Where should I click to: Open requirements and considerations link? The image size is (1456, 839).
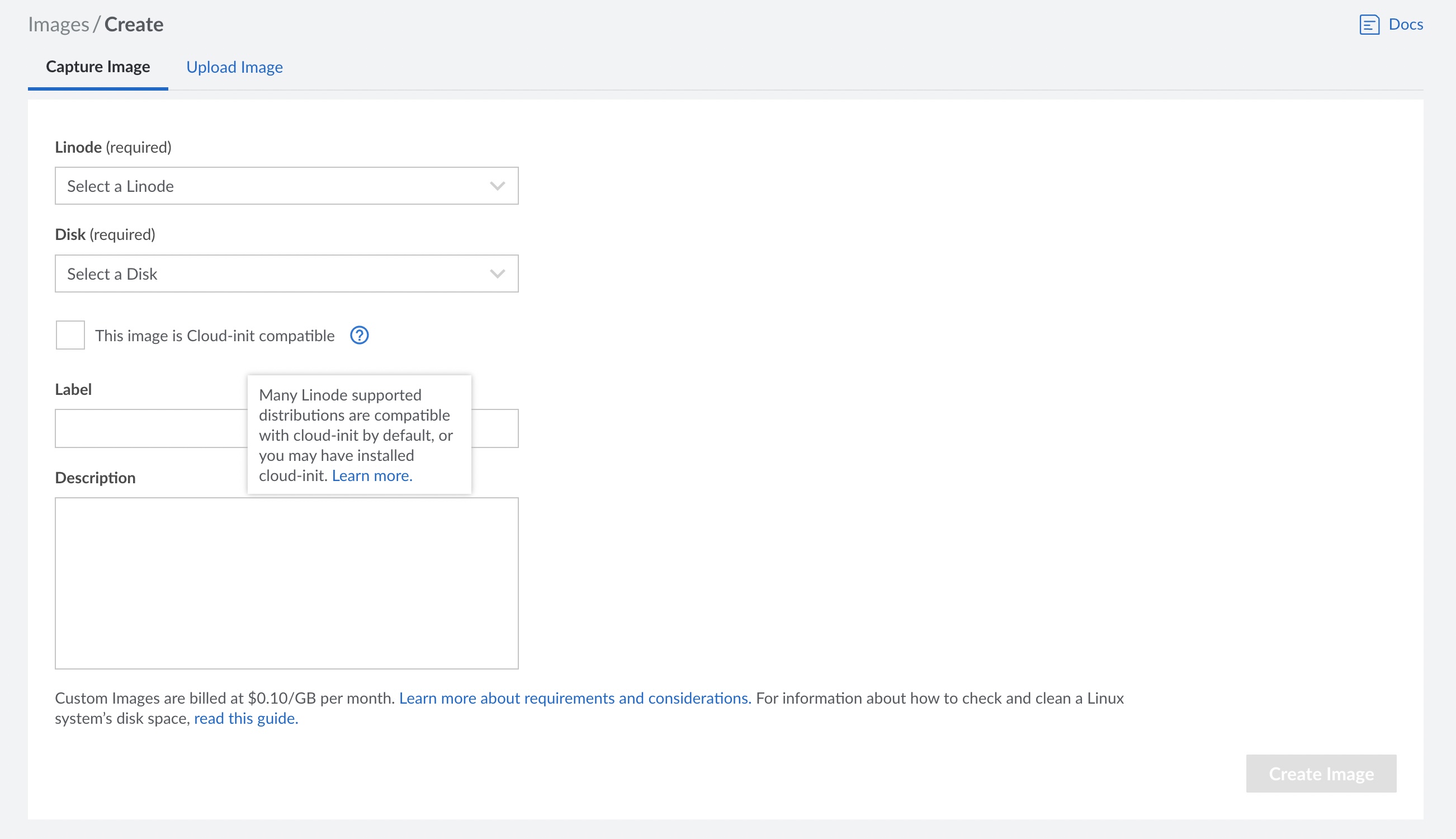574,699
